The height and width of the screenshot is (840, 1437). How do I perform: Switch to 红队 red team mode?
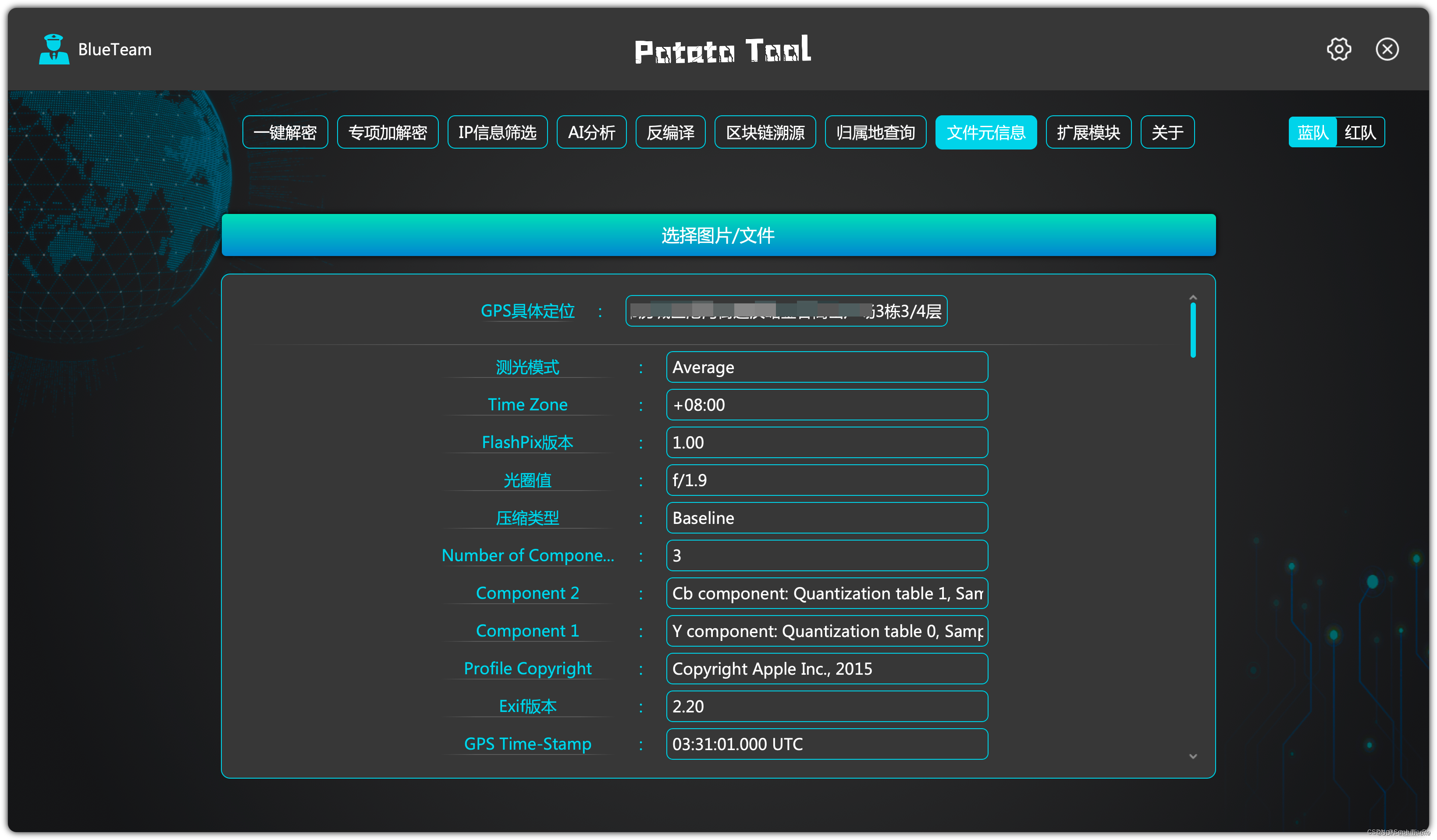click(1359, 132)
